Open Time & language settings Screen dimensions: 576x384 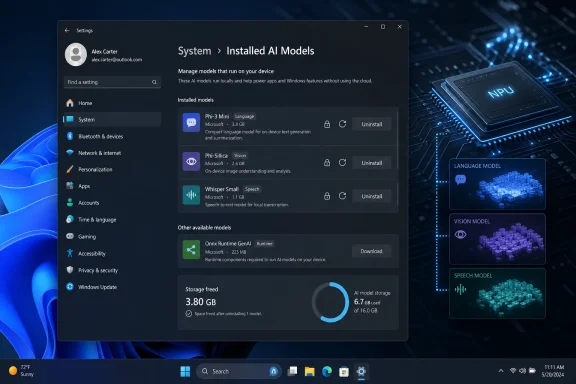pyautogui.click(x=112, y=220)
